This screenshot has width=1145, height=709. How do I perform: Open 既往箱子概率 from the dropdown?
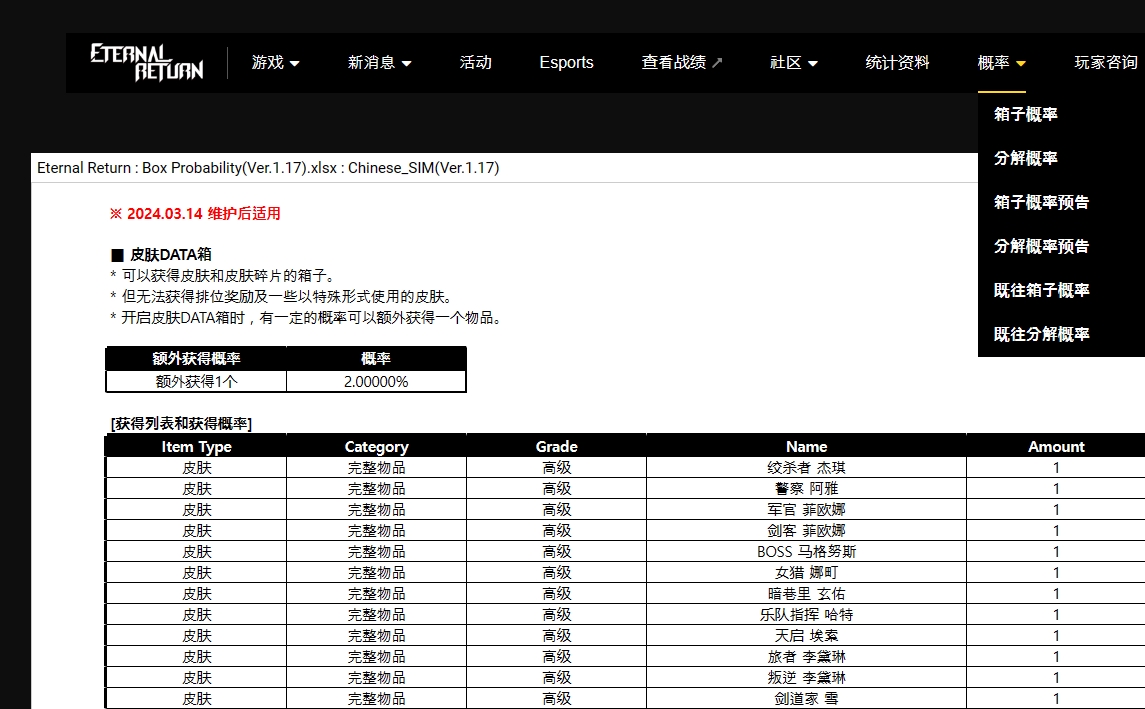tap(1041, 290)
